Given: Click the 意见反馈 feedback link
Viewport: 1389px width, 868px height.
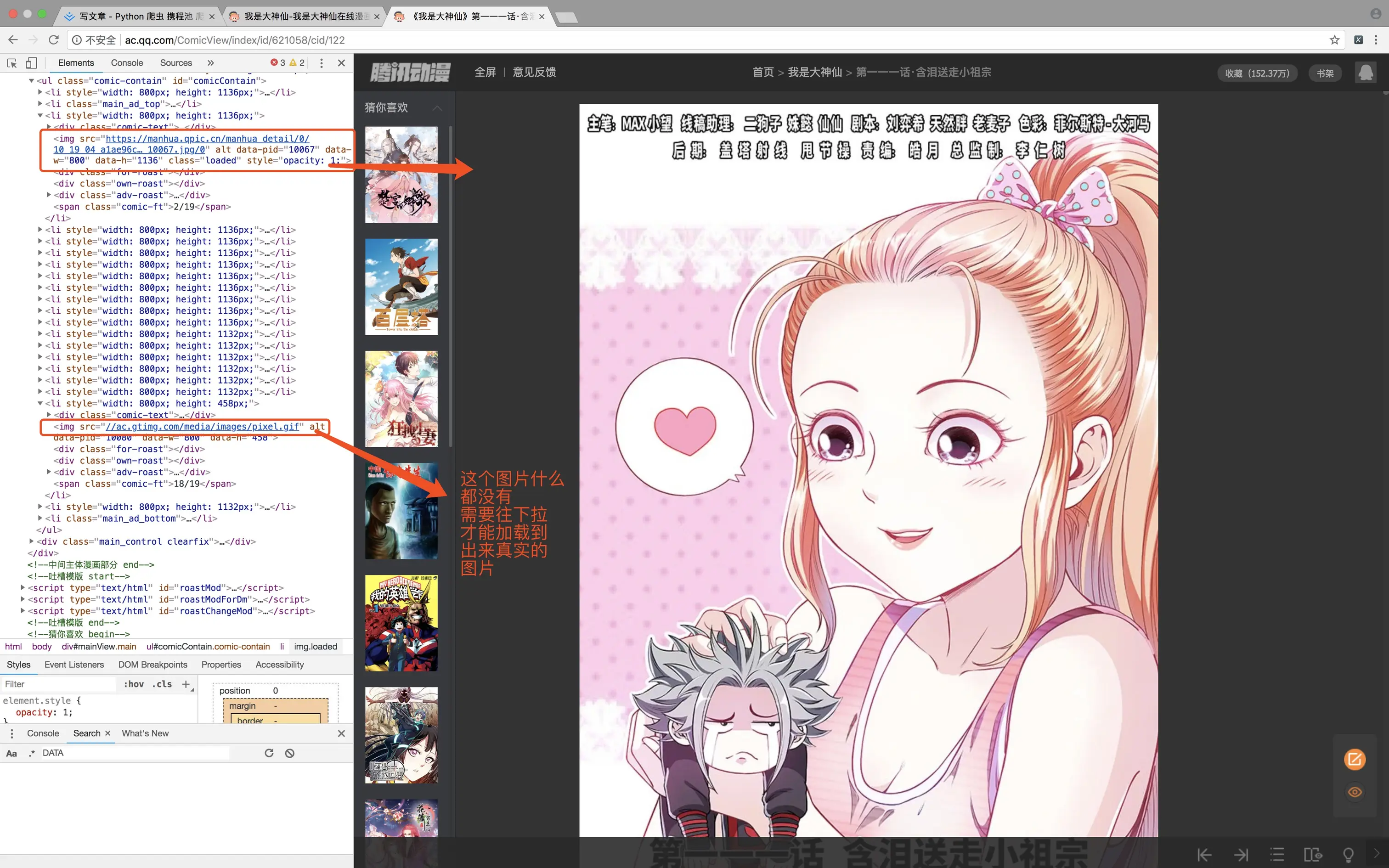Looking at the screenshot, I should pyautogui.click(x=534, y=73).
